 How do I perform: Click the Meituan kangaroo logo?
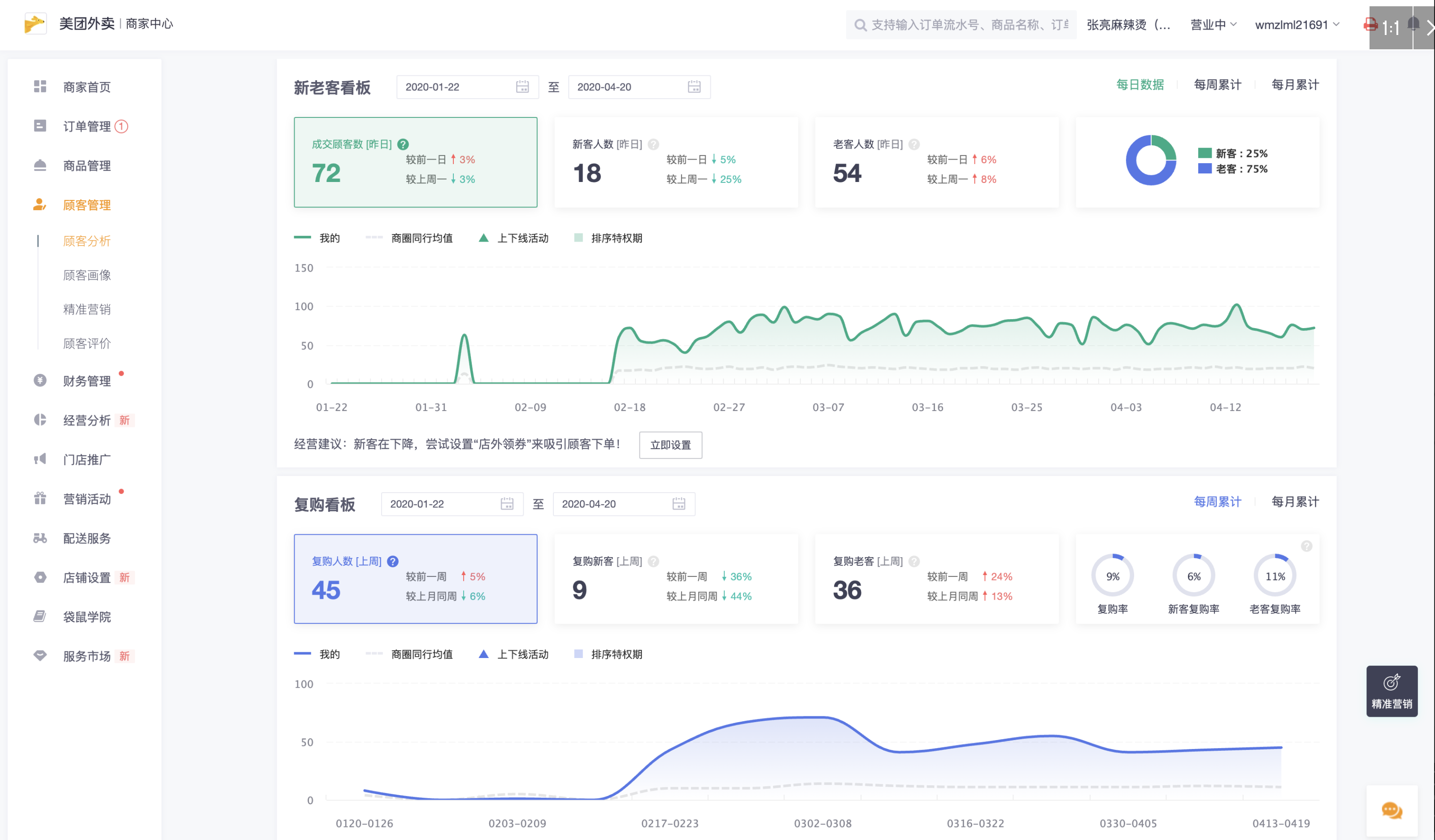pyautogui.click(x=35, y=24)
